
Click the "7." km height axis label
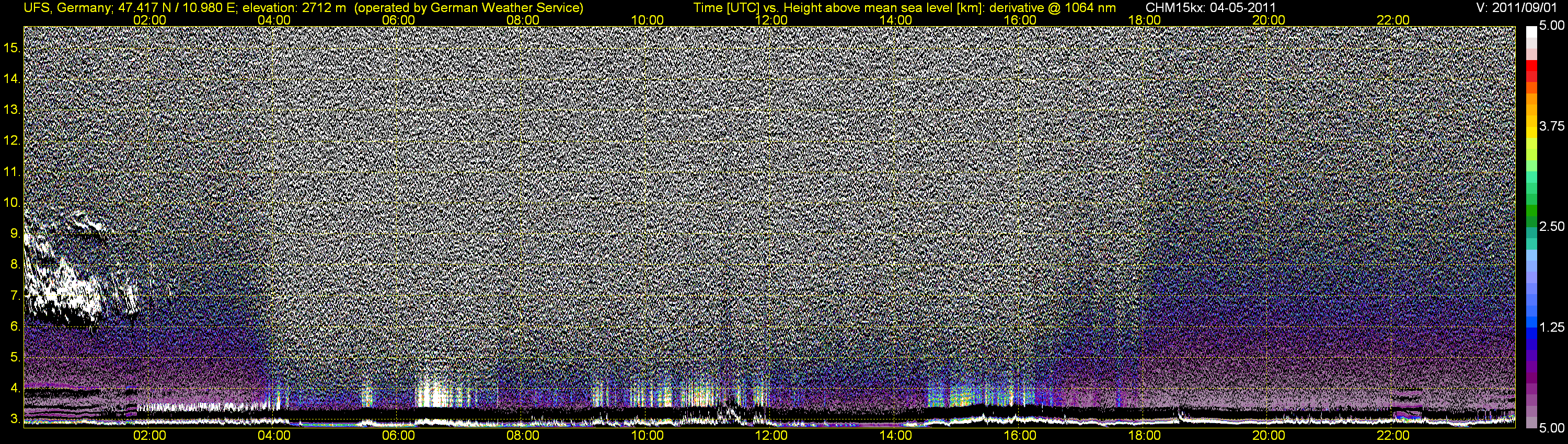[x=16, y=296]
